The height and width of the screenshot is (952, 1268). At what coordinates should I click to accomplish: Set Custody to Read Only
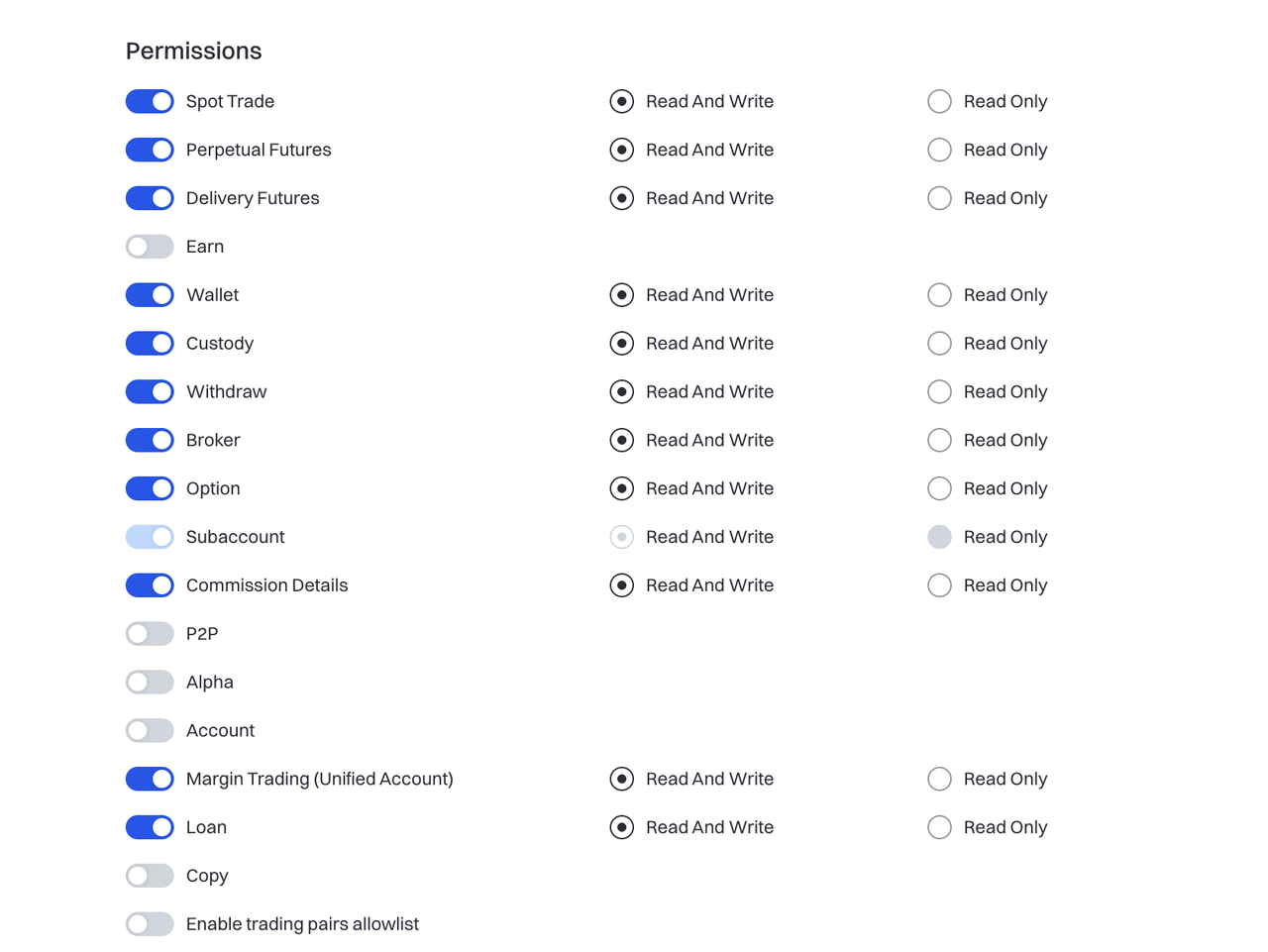point(939,344)
